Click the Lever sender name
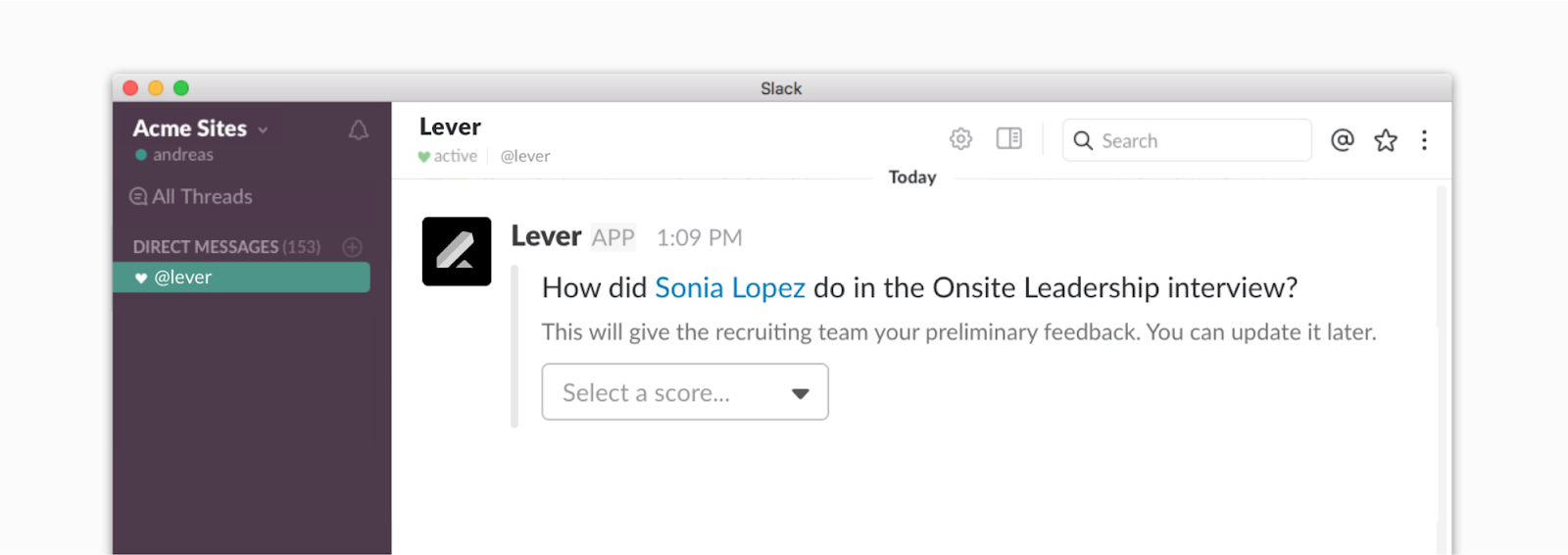This screenshot has width=1568, height=555. (x=546, y=237)
